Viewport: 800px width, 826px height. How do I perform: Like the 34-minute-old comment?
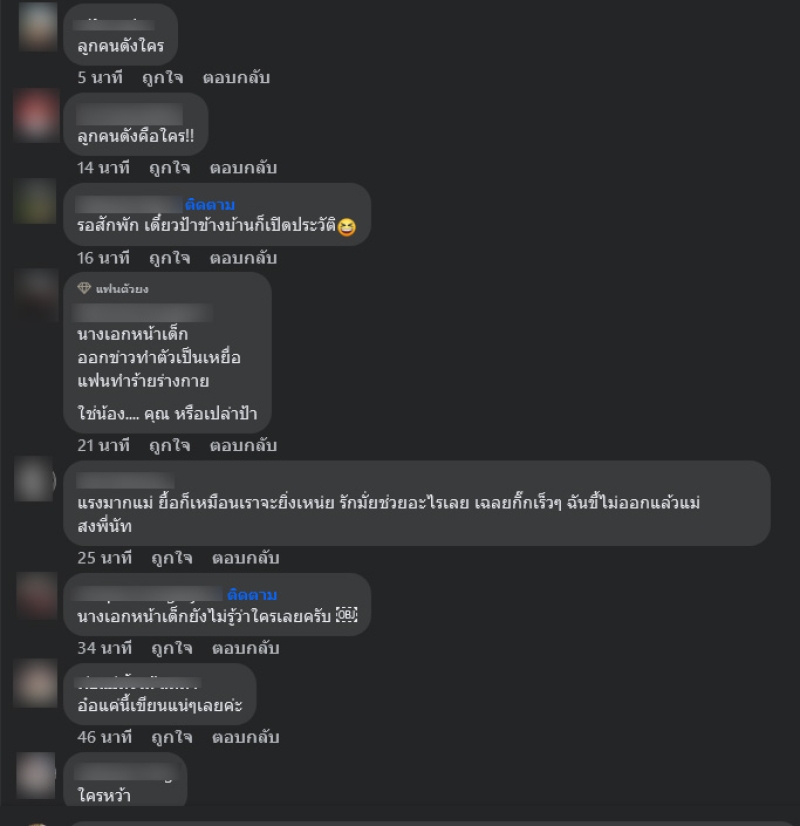(172, 648)
